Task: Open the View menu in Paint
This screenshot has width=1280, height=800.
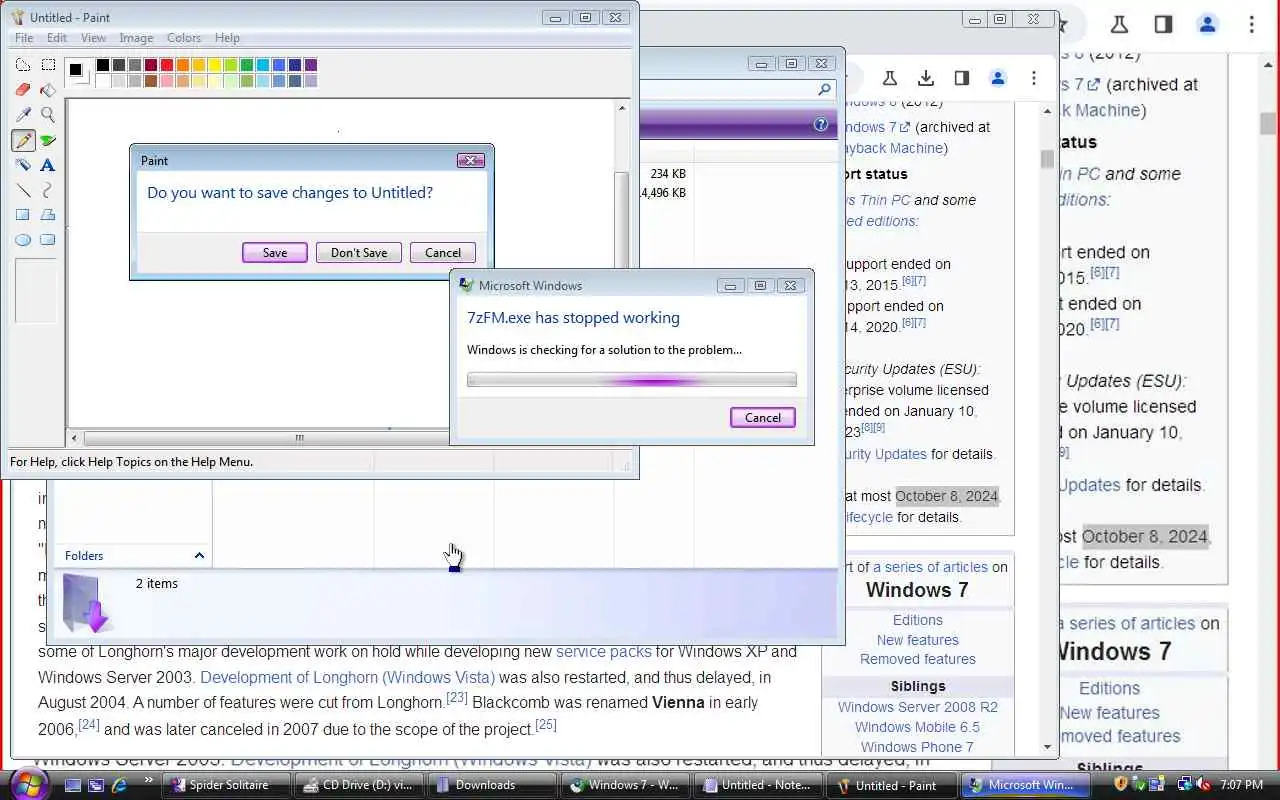Action: pos(93,38)
